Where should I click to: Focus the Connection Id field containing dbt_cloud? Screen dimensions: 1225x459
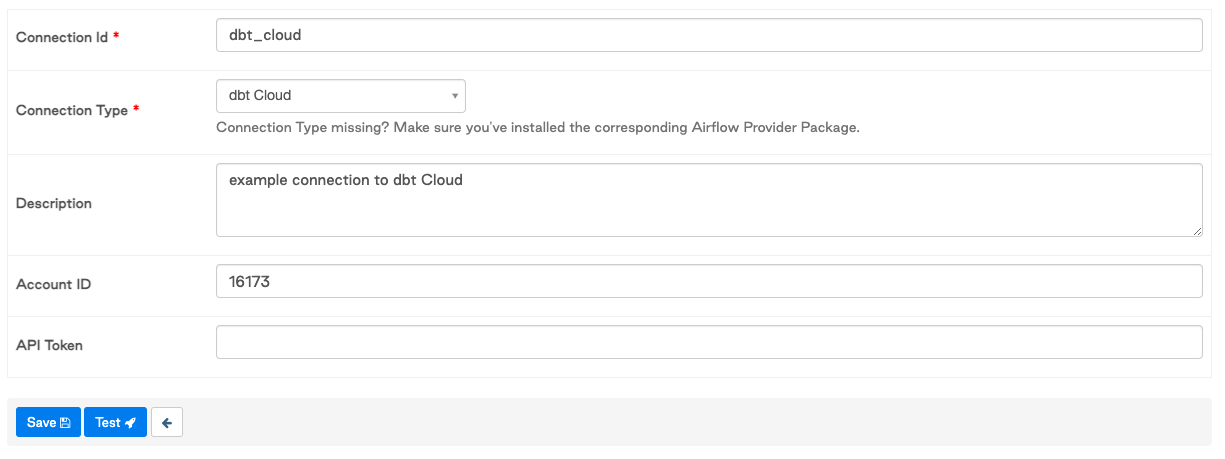point(708,35)
